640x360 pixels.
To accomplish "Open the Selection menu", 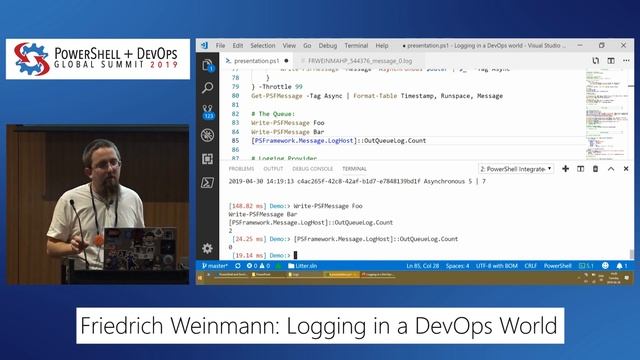I will (x=263, y=46).
